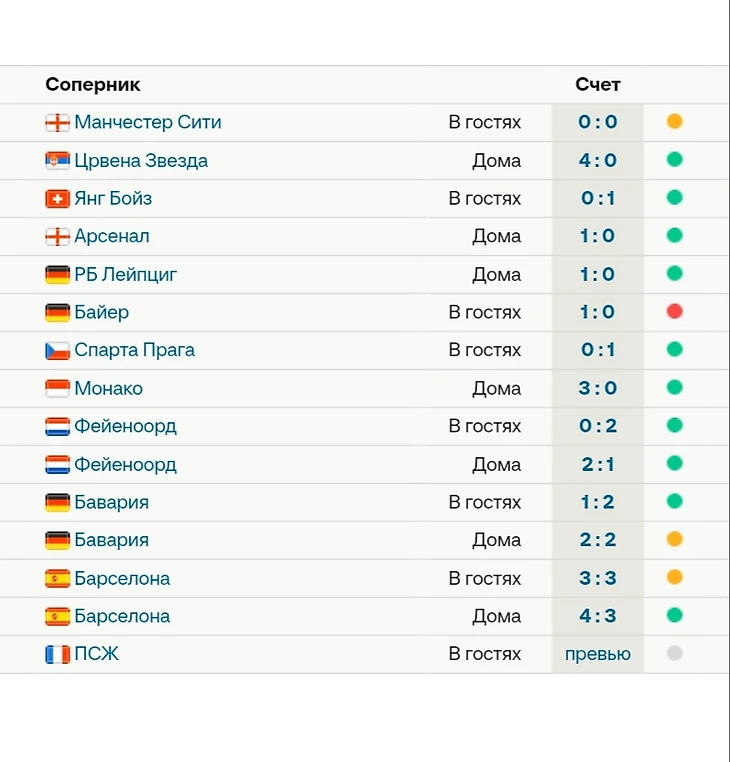Click the Germany flag beside Байер

(57, 312)
